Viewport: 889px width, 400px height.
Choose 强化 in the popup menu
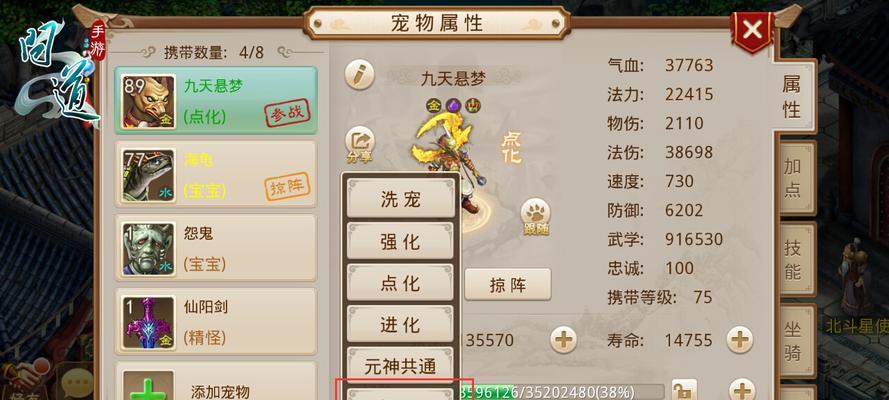tap(400, 241)
